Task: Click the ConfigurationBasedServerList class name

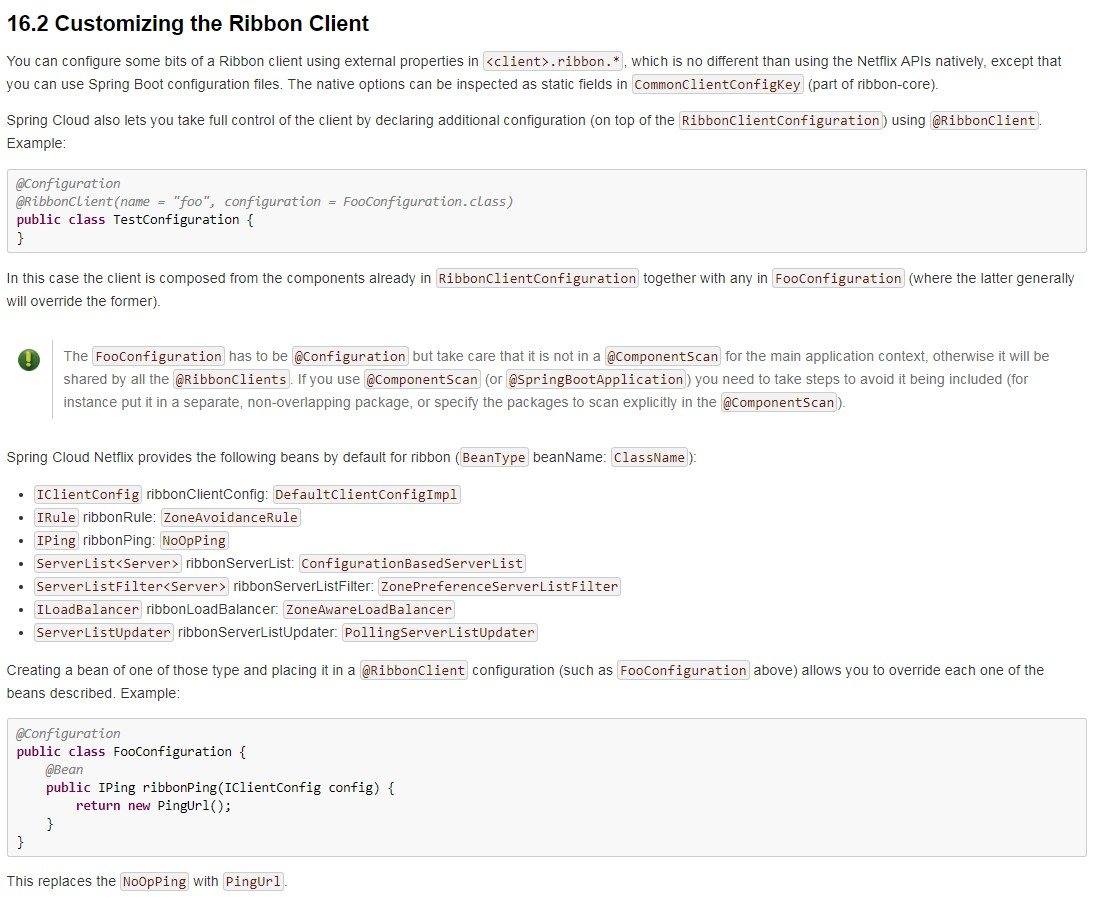Action: point(412,564)
